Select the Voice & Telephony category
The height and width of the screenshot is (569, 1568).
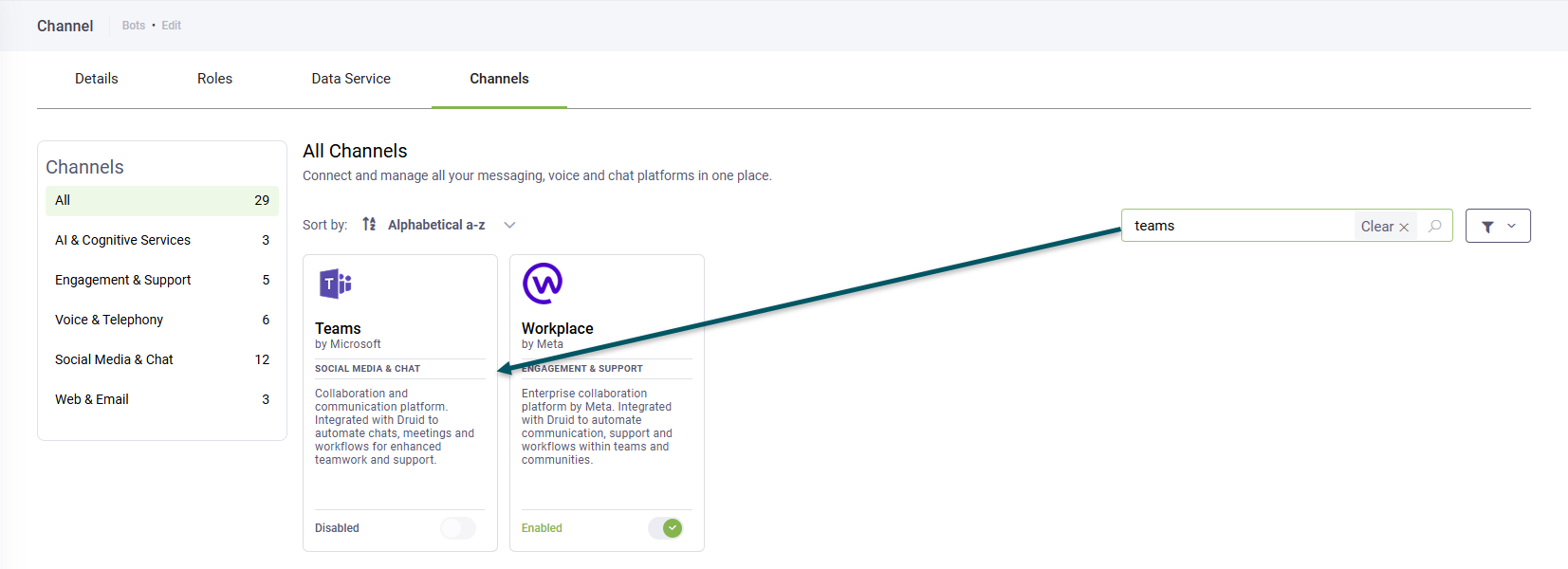click(x=109, y=320)
